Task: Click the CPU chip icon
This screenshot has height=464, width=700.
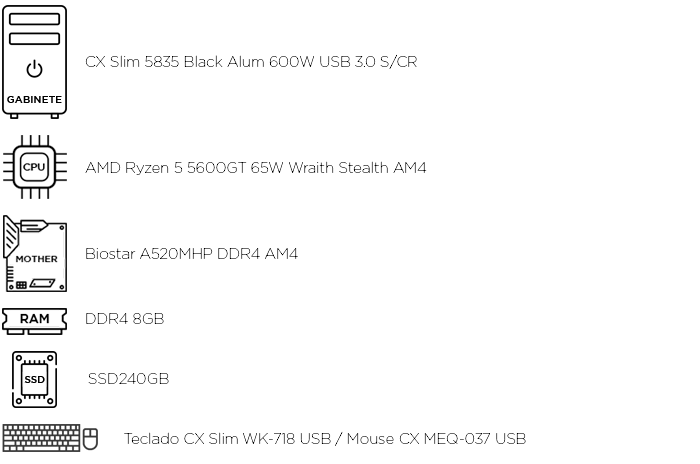Action: [34, 167]
